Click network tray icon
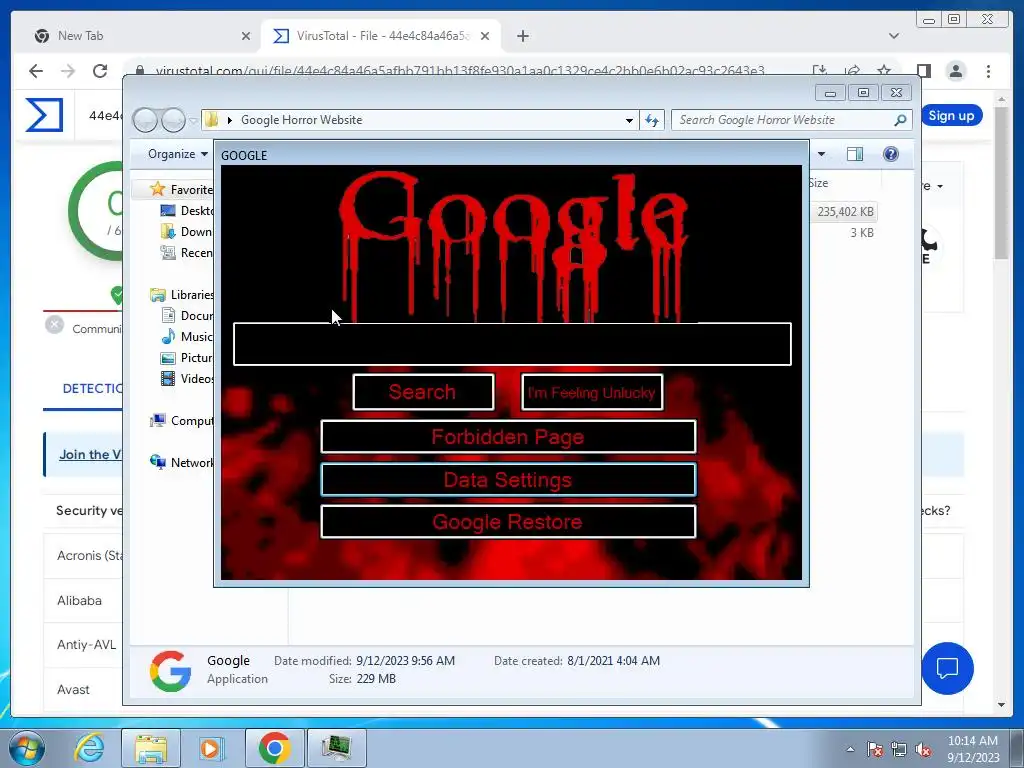 click(899, 749)
